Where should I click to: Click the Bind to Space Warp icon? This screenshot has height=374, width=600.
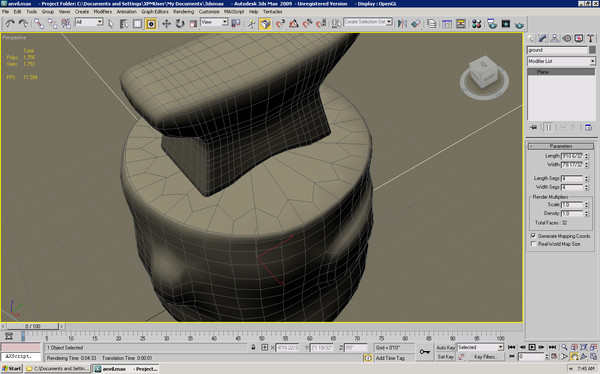pyautogui.click(x=66, y=24)
